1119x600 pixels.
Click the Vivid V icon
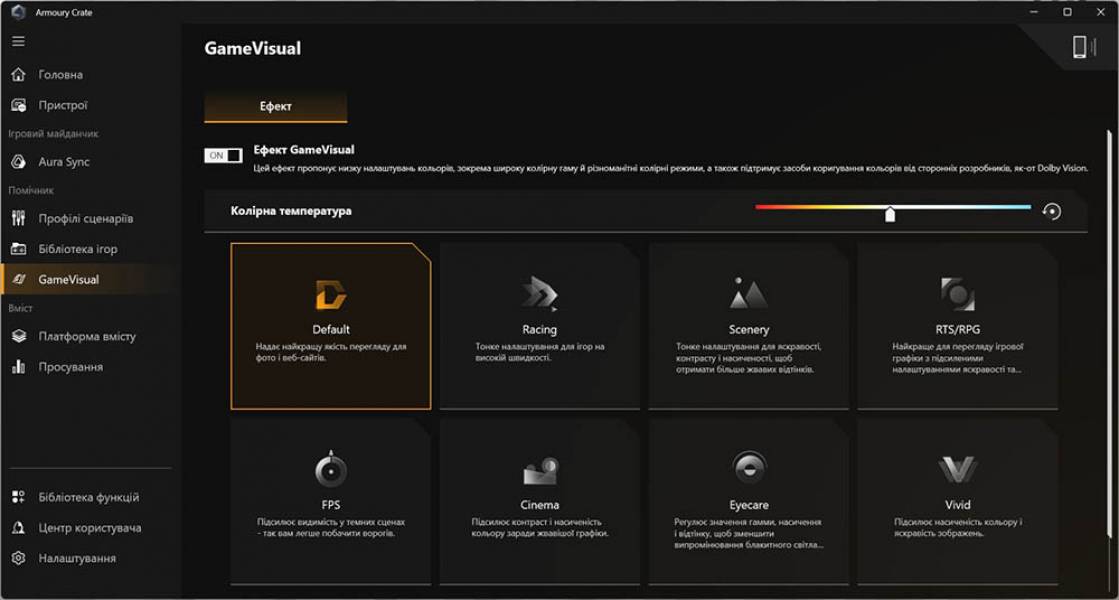pyautogui.click(x=957, y=469)
